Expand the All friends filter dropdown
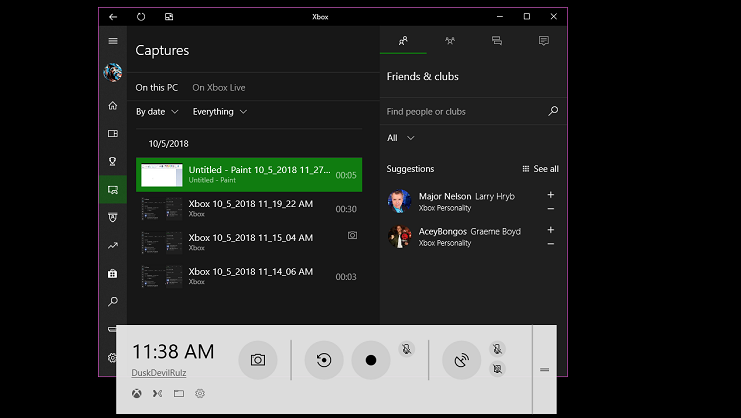The image size is (741, 418). [x=401, y=138]
